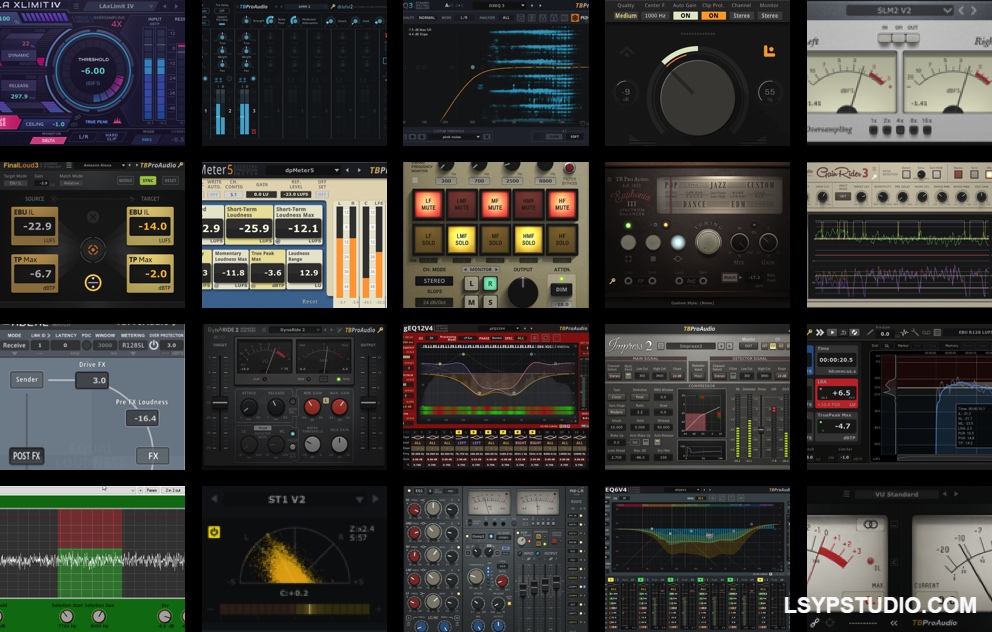Screen dimensions: 992x632
Task: Disable the Clip Prot. toggle
Action: (714, 16)
